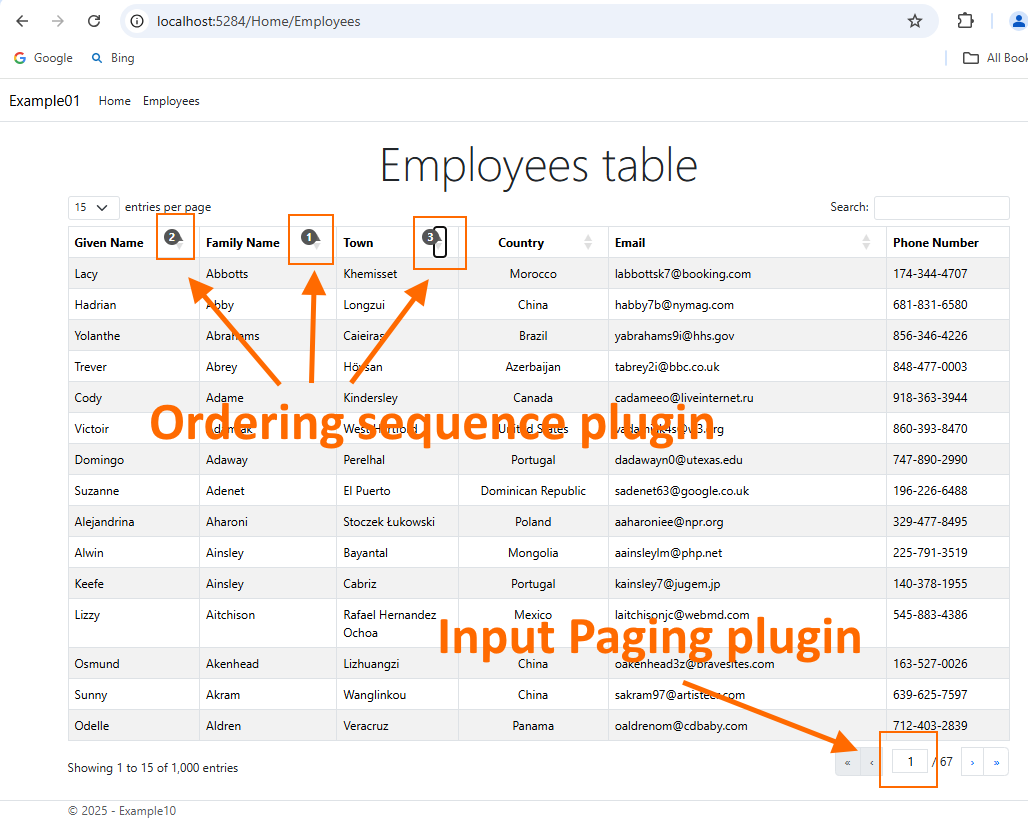The height and width of the screenshot is (826, 1028).
Task: Click the ② ordering badge on Given Name
Action: pos(175,239)
